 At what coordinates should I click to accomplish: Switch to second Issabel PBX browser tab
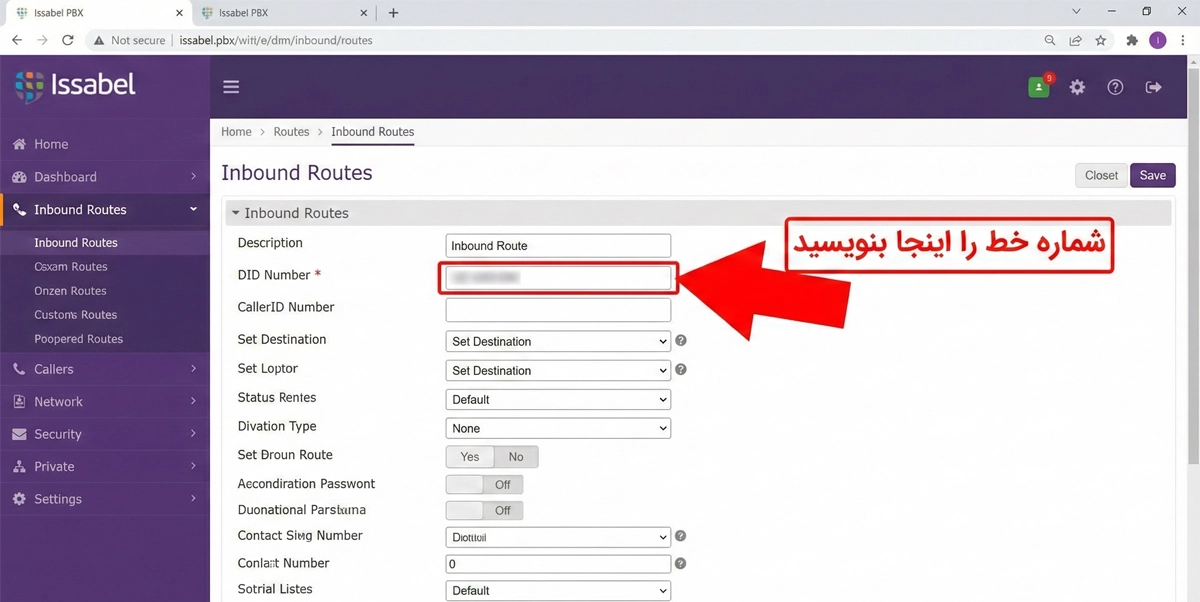[285, 13]
